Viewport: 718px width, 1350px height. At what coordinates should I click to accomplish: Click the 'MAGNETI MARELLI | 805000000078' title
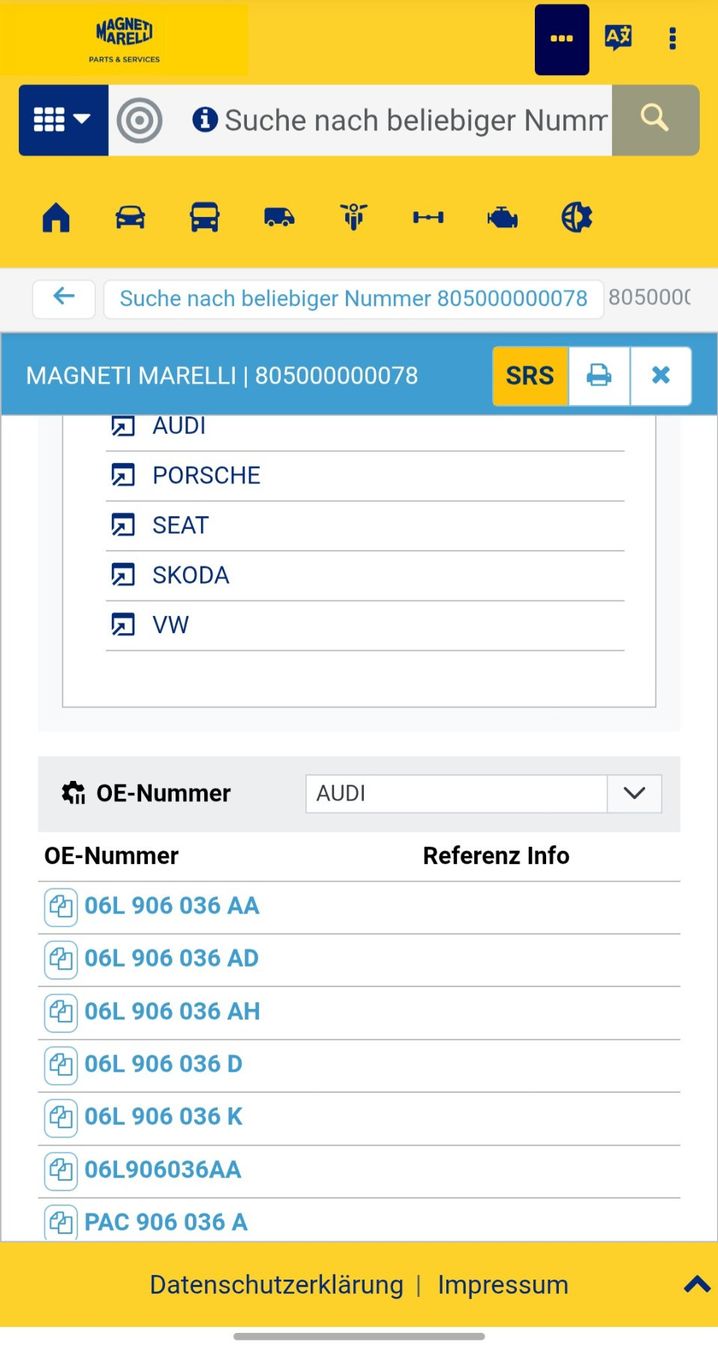(x=222, y=376)
